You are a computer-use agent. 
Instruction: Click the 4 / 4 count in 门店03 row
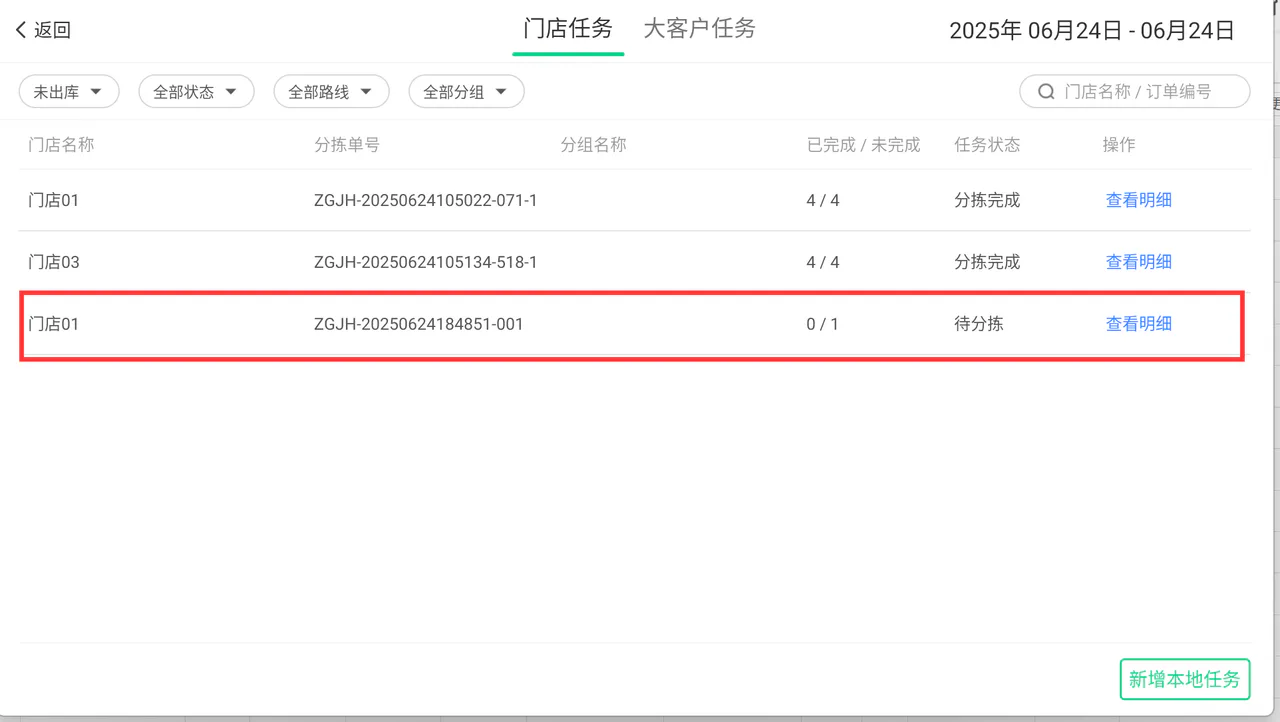pyautogui.click(x=823, y=262)
